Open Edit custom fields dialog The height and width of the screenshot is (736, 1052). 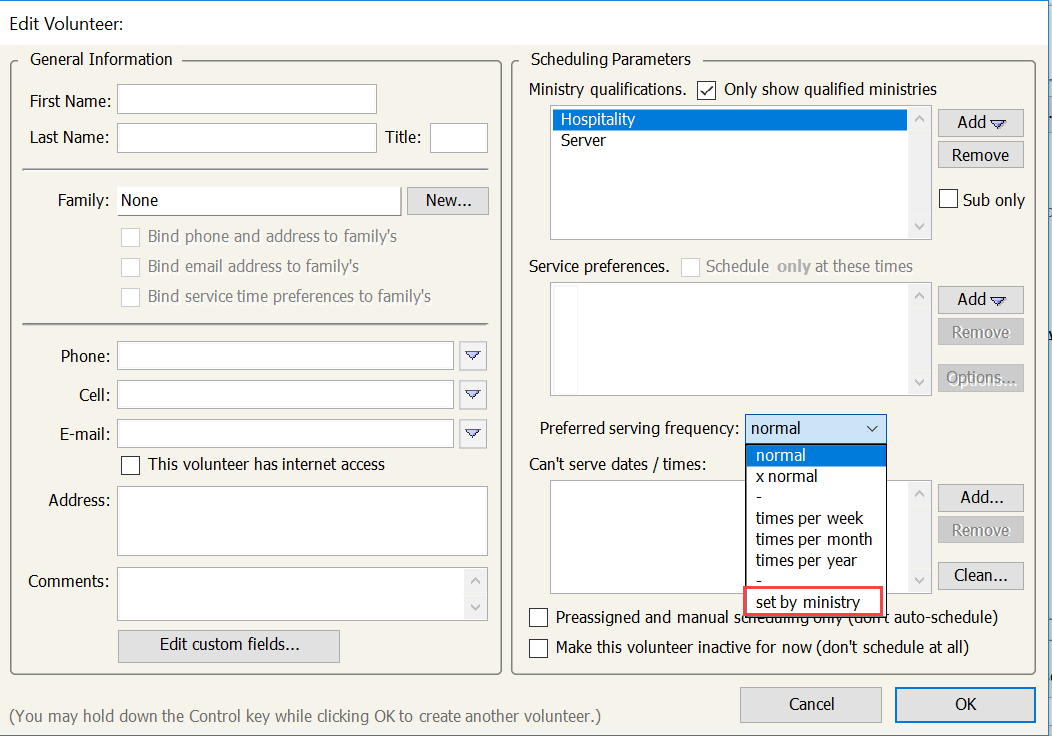229,645
